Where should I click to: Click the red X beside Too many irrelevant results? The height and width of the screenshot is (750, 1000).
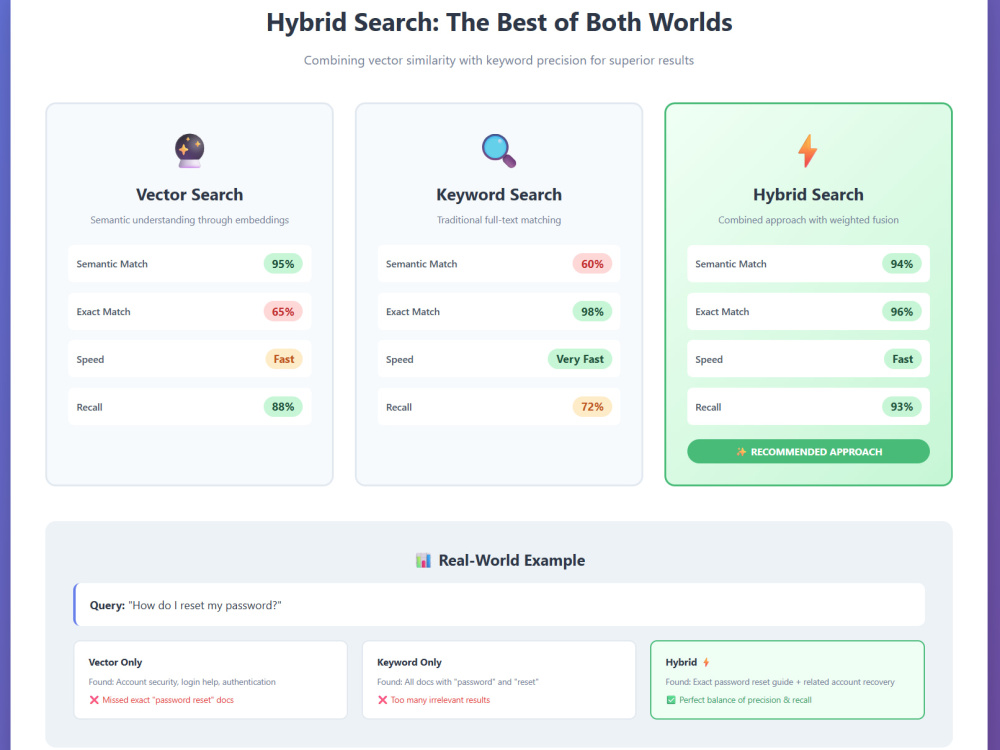383,700
